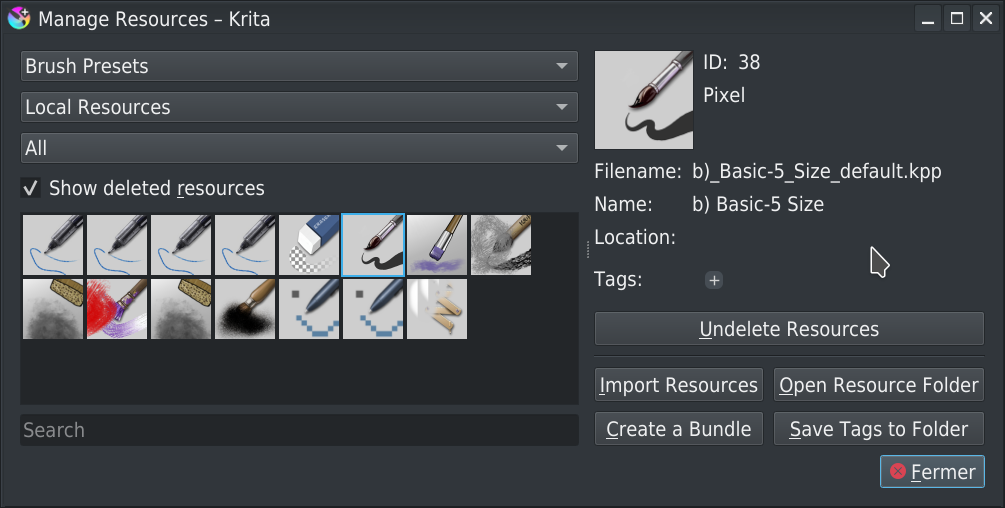Select the wooden strips texture preset
Viewport: 1005px width, 508px height.
click(x=437, y=309)
